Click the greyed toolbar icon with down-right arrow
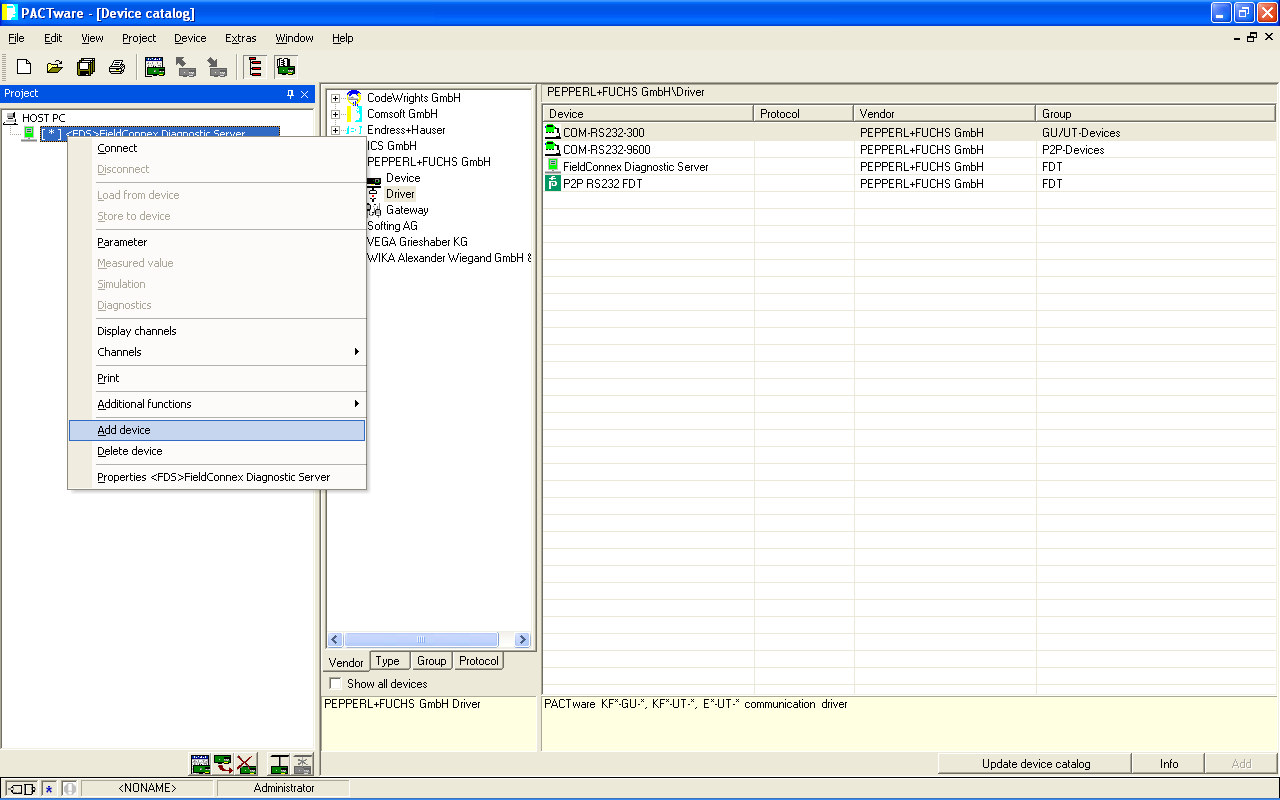Screen dimensions: 1280x800 click(217, 67)
